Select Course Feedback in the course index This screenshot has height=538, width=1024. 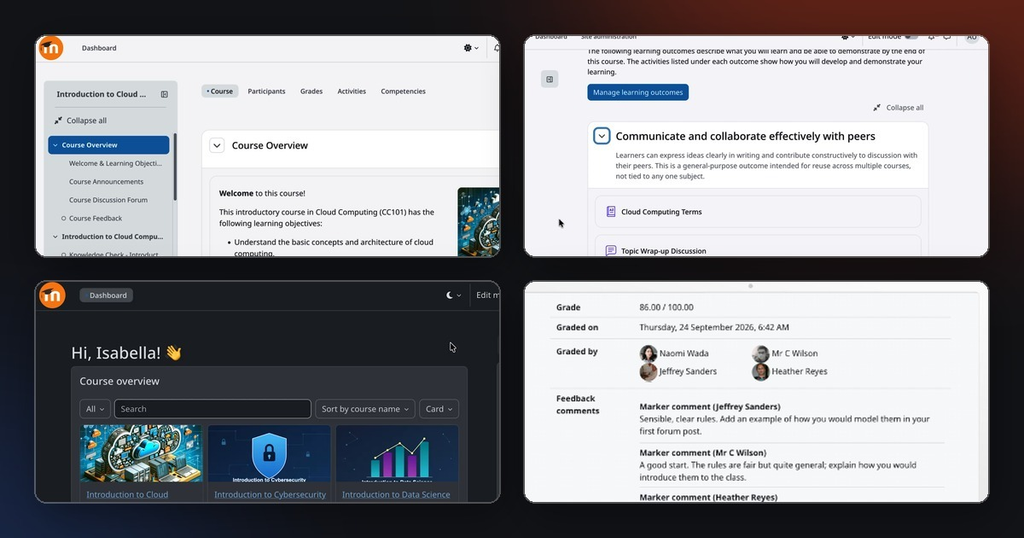click(95, 219)
